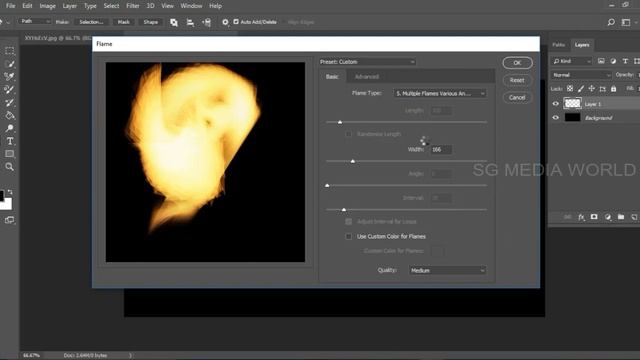Click the Width value field
The width and height of the screenshot is (640, 360).
click(441, 150)
